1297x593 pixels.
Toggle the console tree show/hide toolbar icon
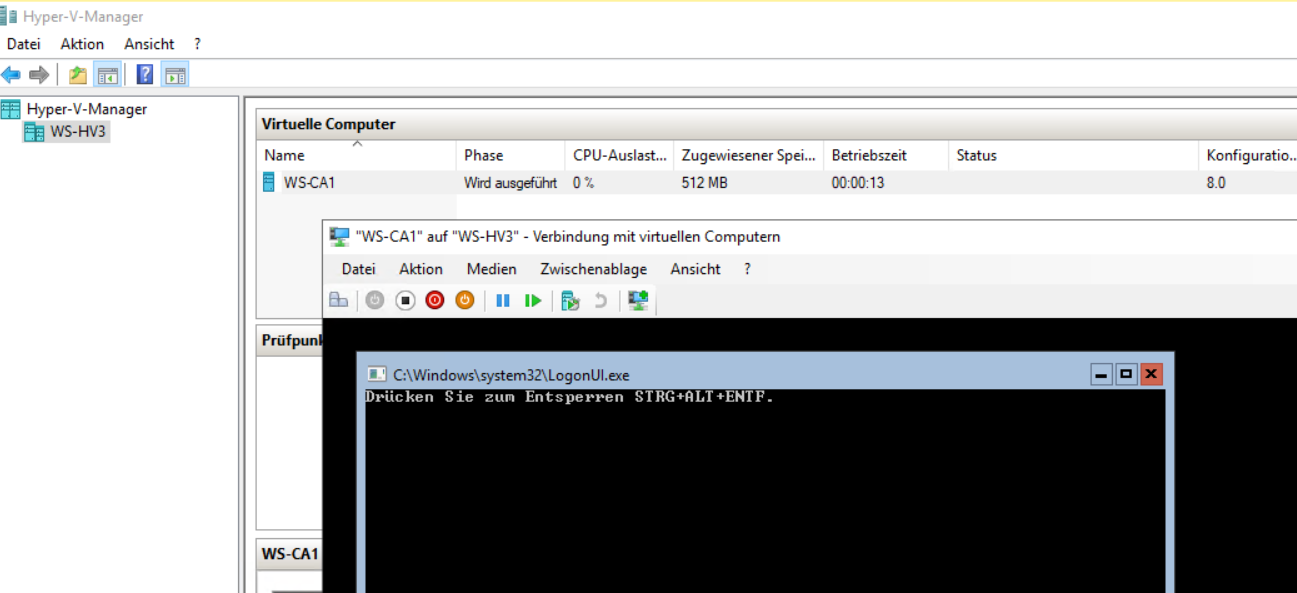click(x=107, y=75)
